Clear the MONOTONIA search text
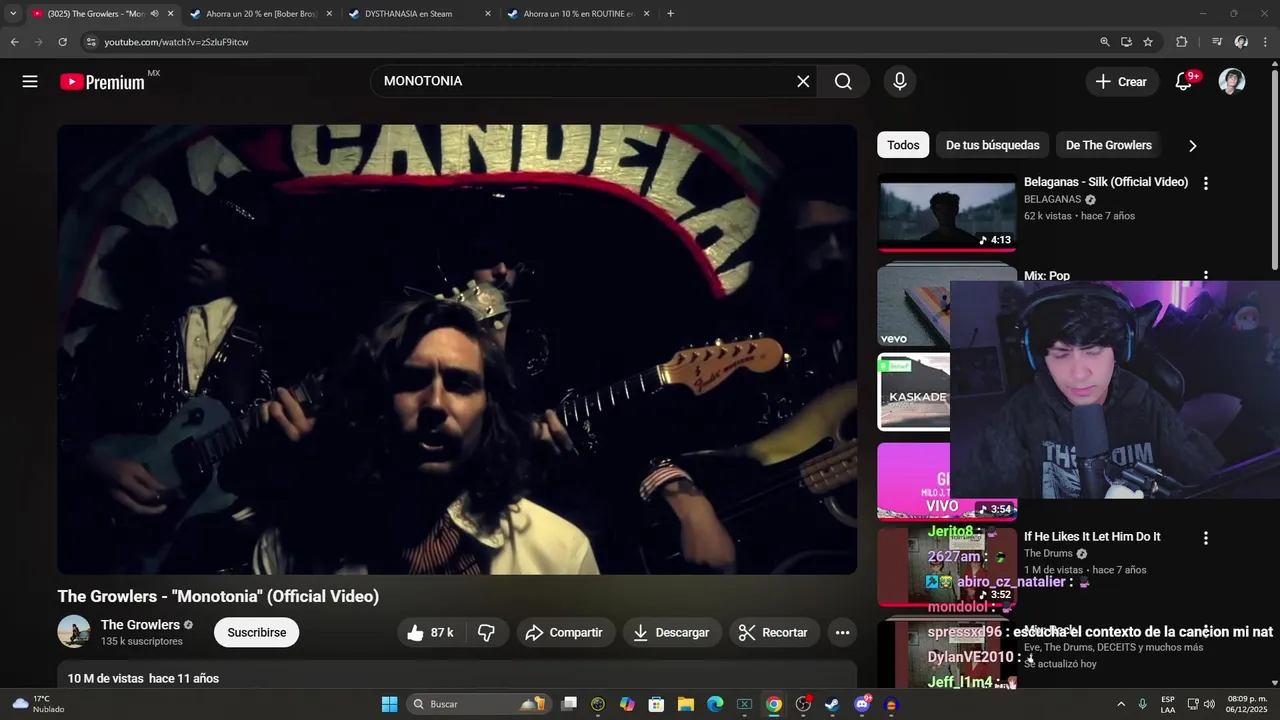Image resolution: width=1280 pixels, height=720 pixels. pos(803,82)
